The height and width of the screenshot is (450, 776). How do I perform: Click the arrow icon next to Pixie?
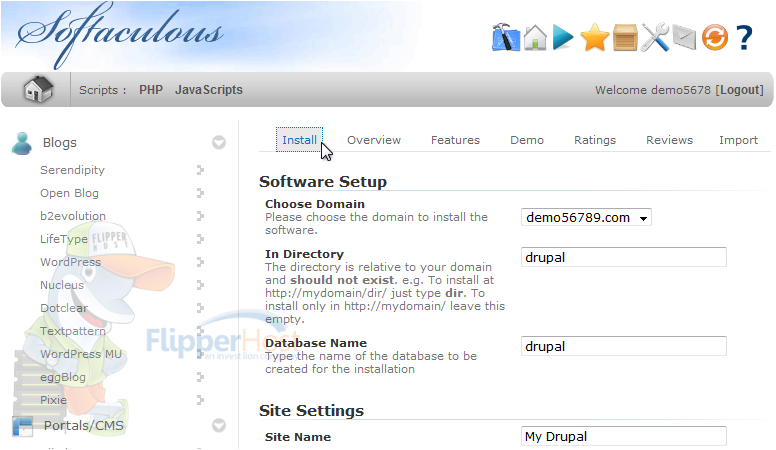click(200, 400)
